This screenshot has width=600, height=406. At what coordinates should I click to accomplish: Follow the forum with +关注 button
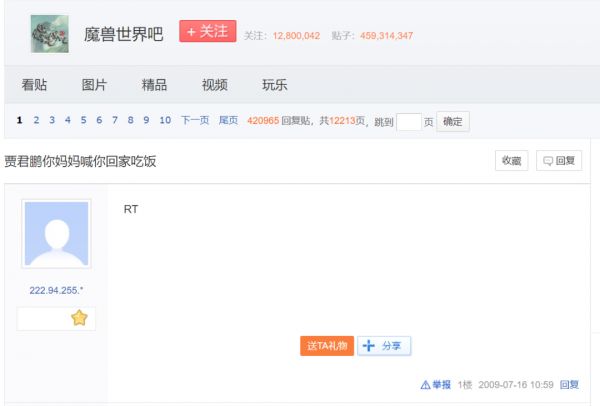pyautogui.click(x=207, y=32)
